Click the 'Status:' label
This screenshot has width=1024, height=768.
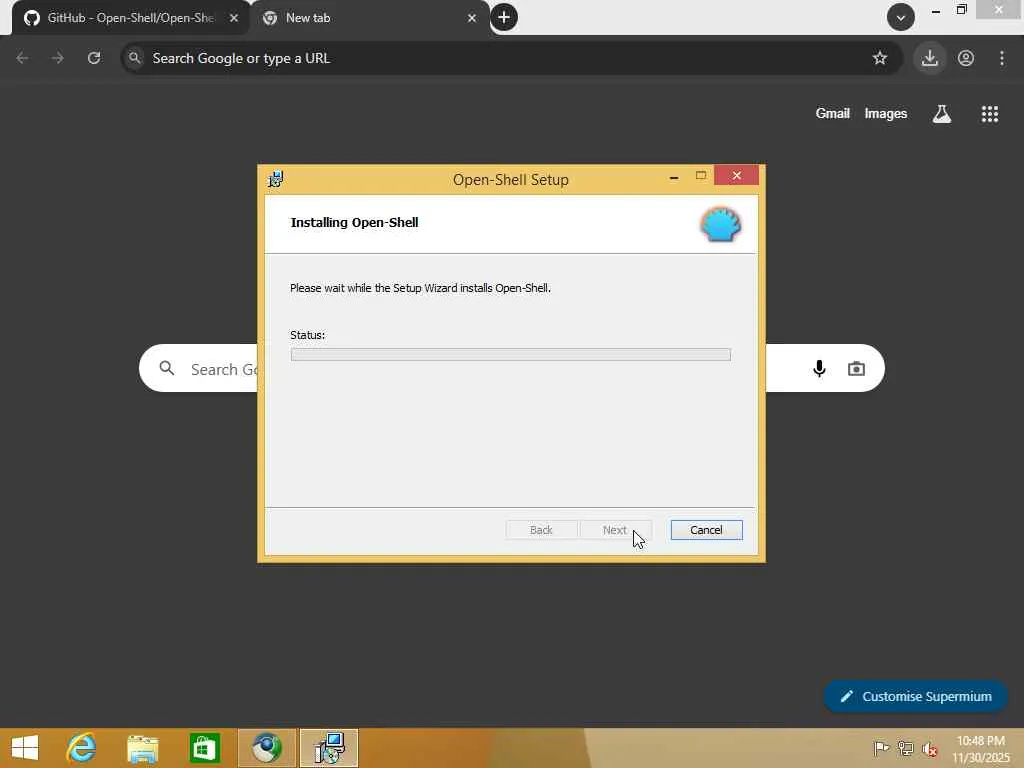[x=307, y=335]
